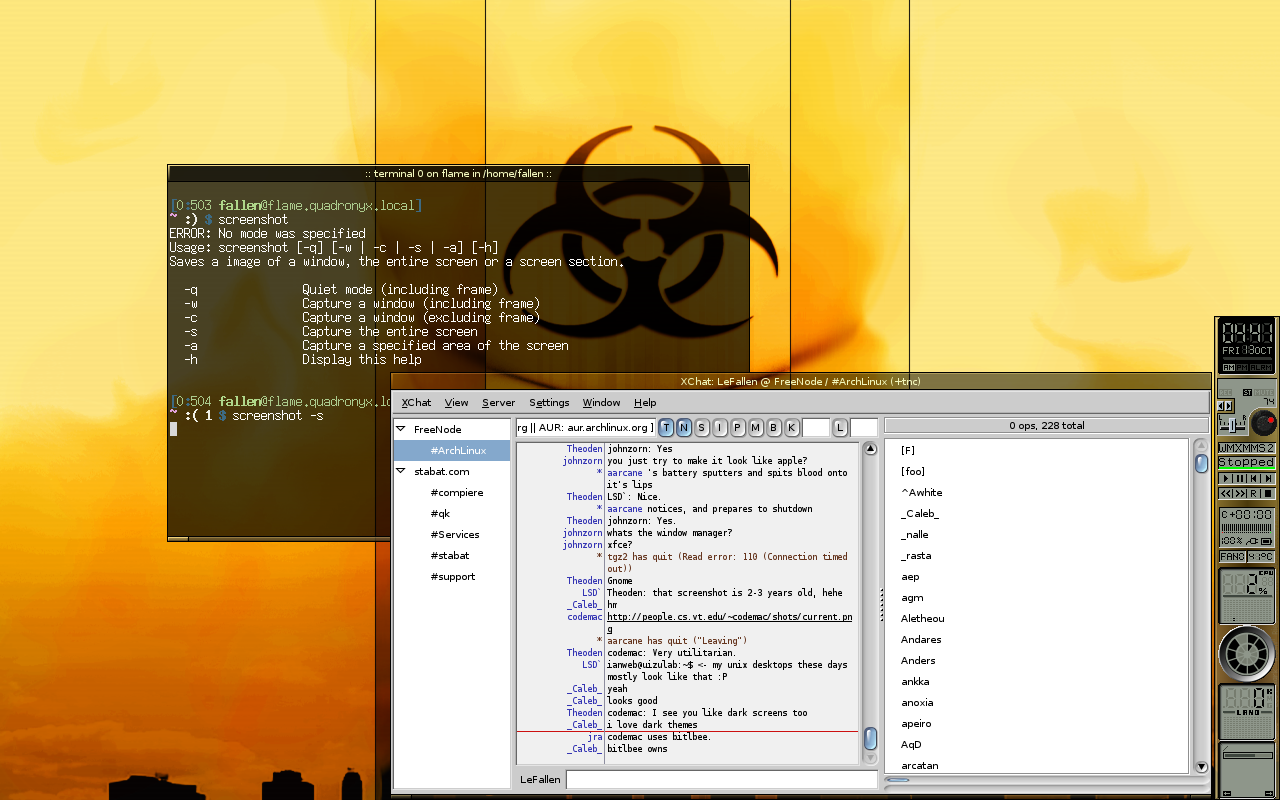Click the spinning fan dock applet

(x=1246, y=654)
